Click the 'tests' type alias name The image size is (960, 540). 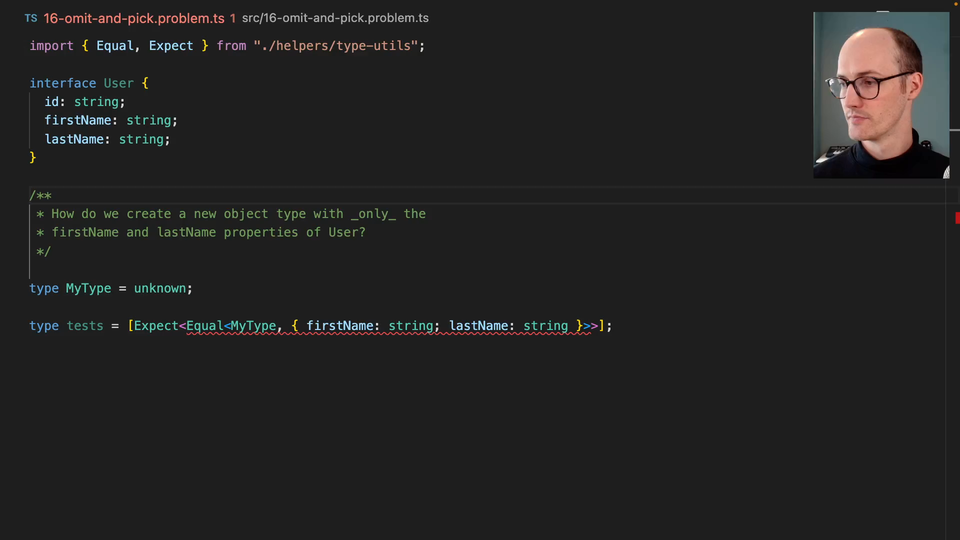point(85,325)
